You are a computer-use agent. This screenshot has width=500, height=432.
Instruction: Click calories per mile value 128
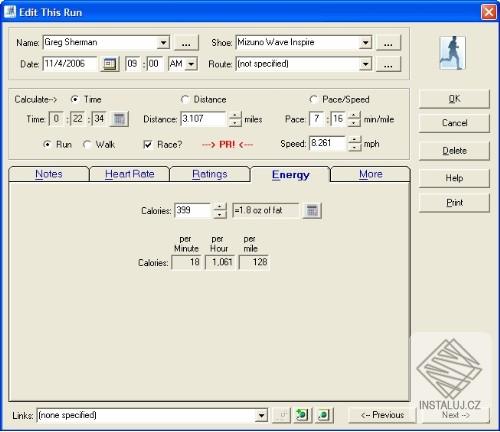pos(254,262)
